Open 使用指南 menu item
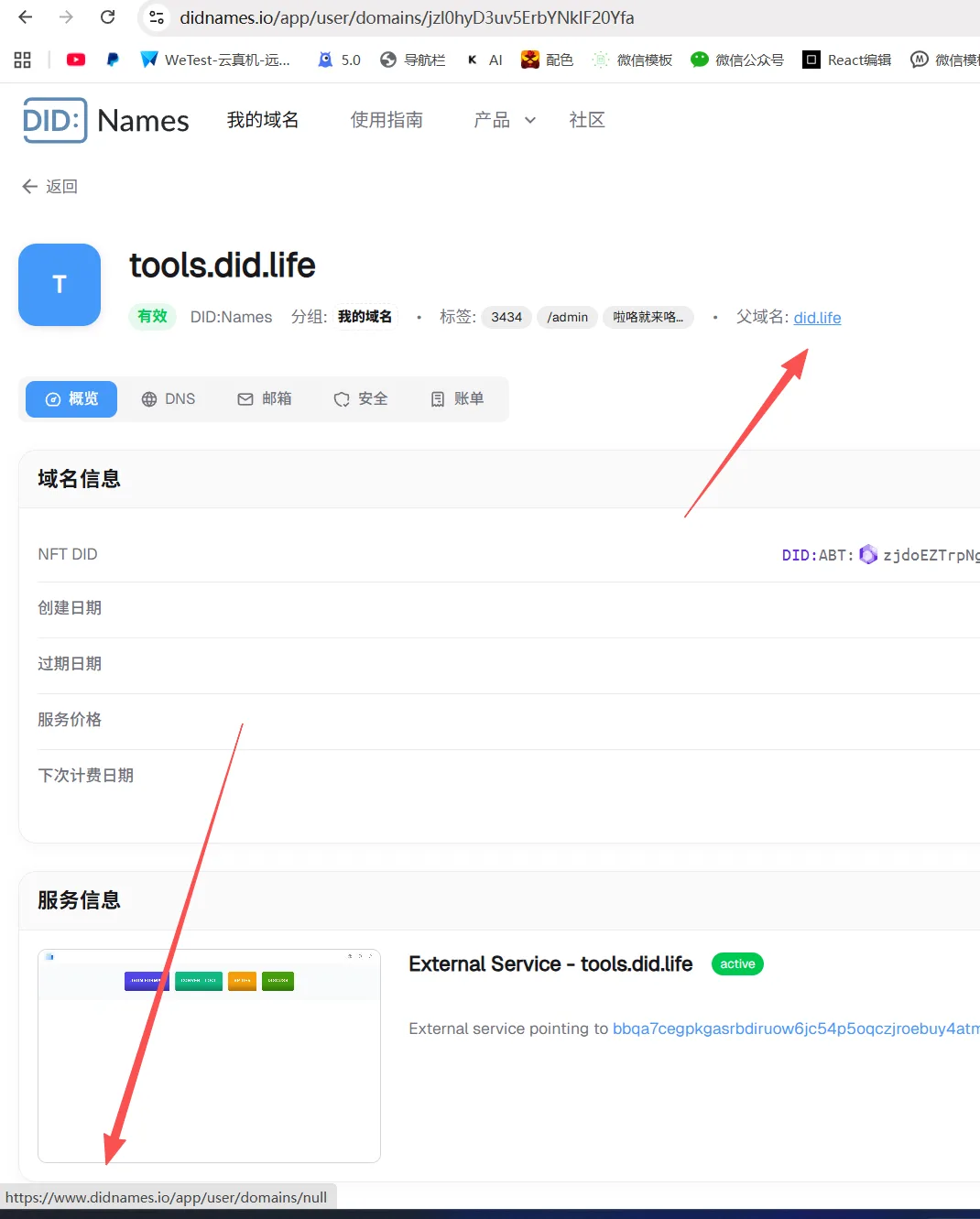 pos(387,120)
